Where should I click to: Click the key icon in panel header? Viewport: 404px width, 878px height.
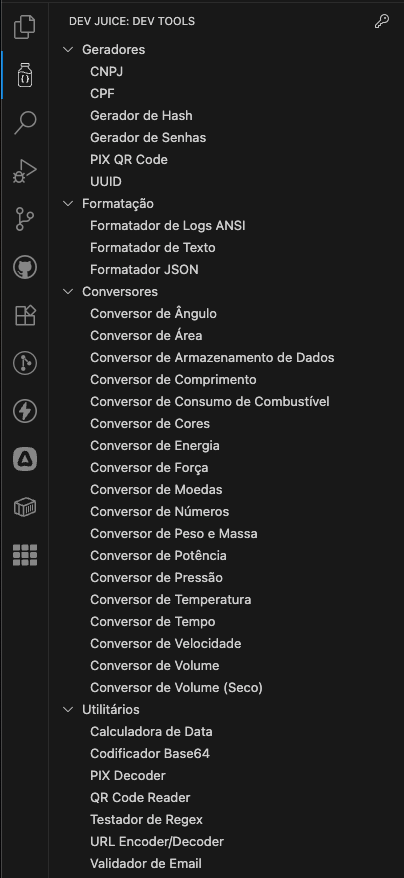(x=382, y=21)
